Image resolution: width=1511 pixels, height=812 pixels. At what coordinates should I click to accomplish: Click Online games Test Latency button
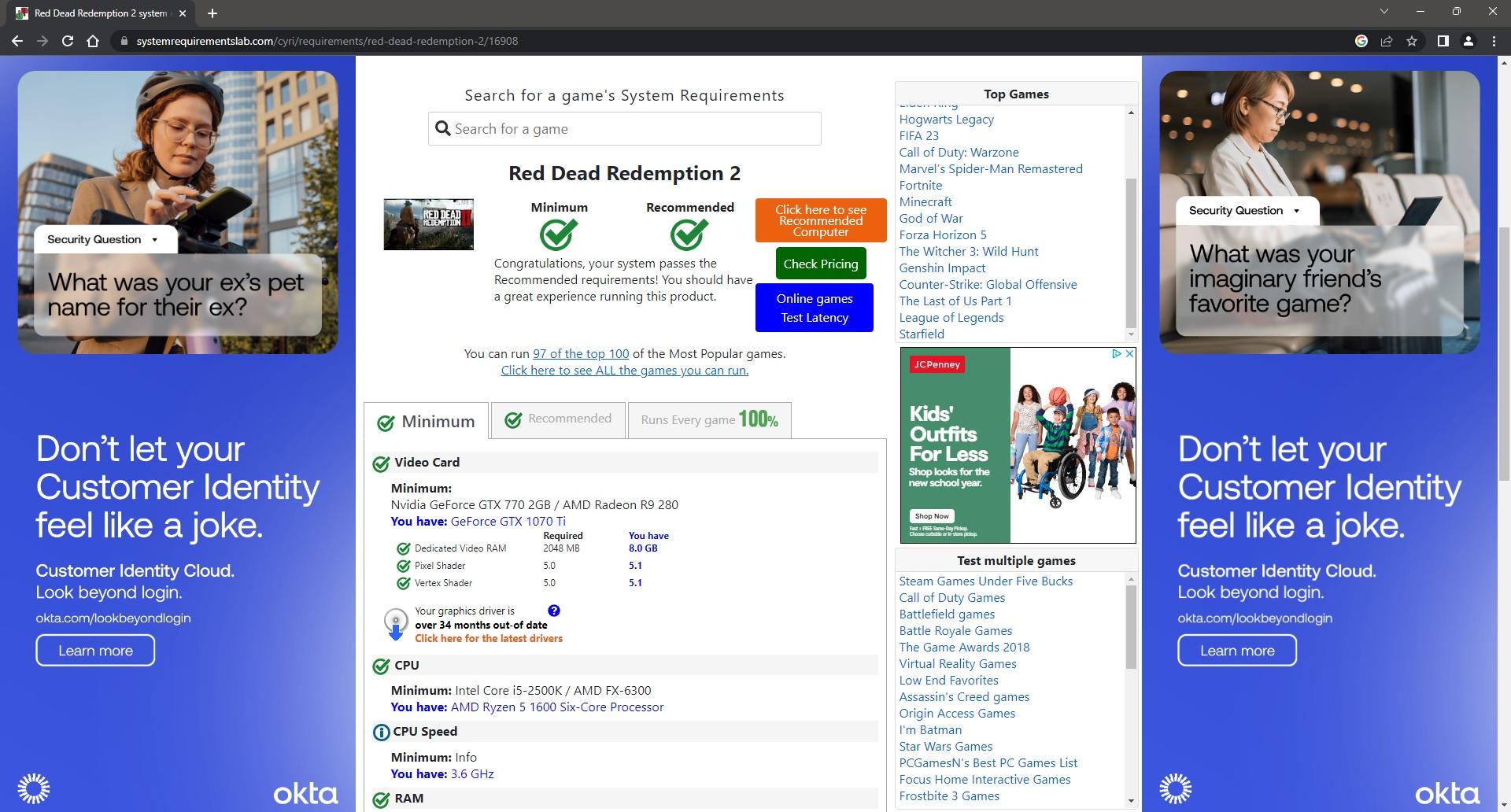pos(815,308)
